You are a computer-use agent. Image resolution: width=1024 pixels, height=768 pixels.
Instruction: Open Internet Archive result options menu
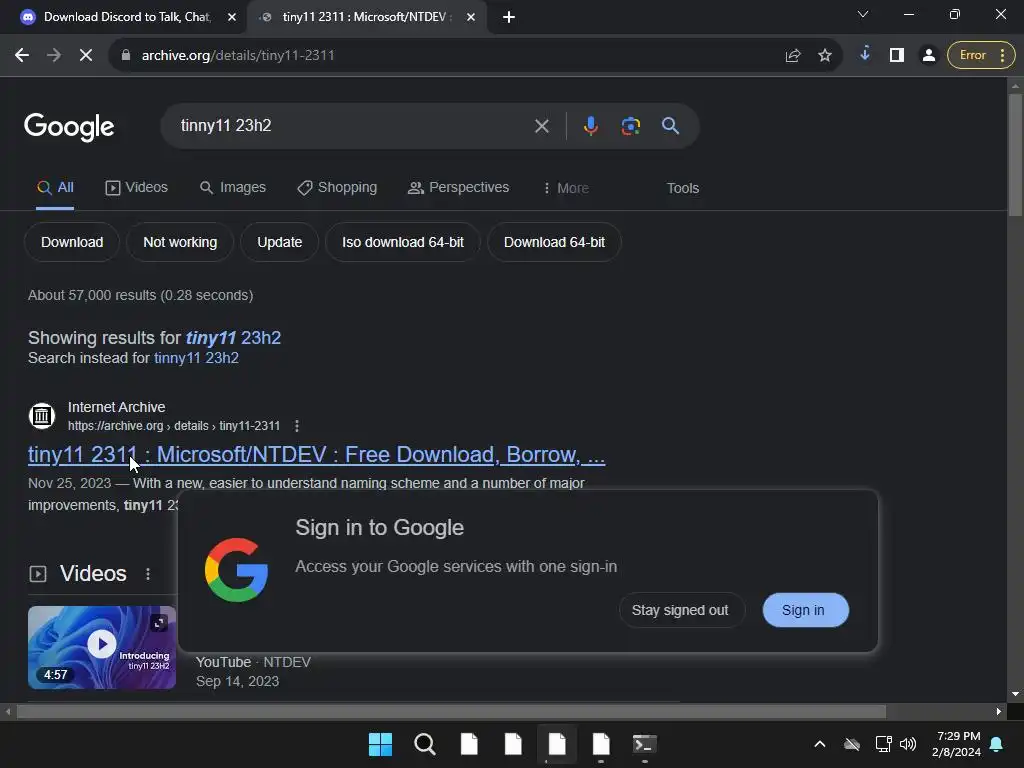coord(296,426)
